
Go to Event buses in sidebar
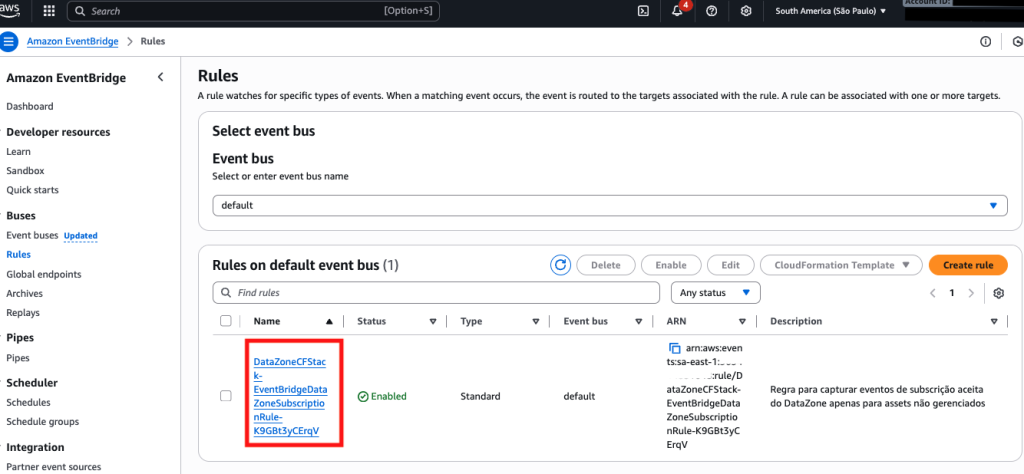tap(32, 235)
